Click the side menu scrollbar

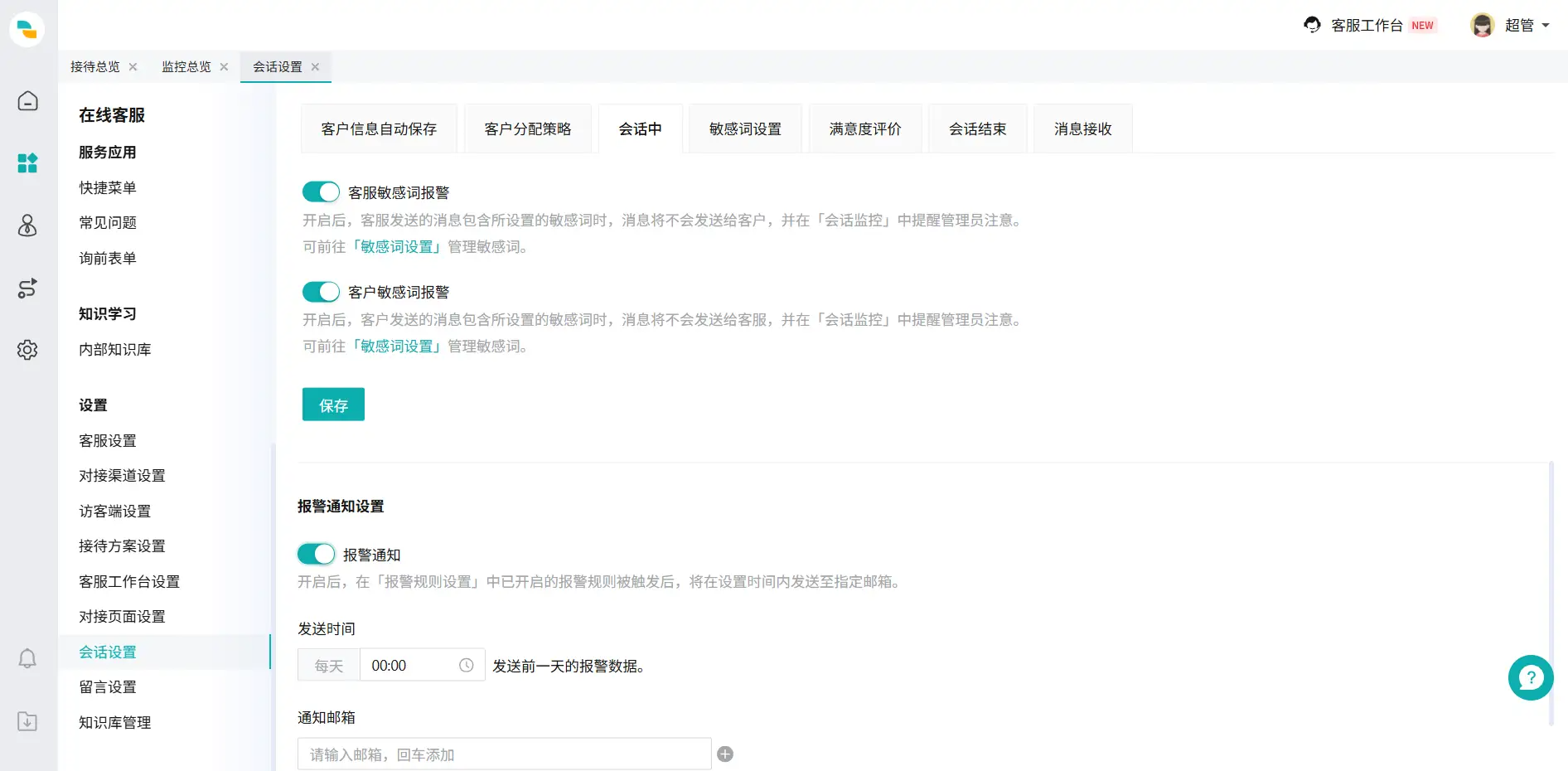click(273, 607)
